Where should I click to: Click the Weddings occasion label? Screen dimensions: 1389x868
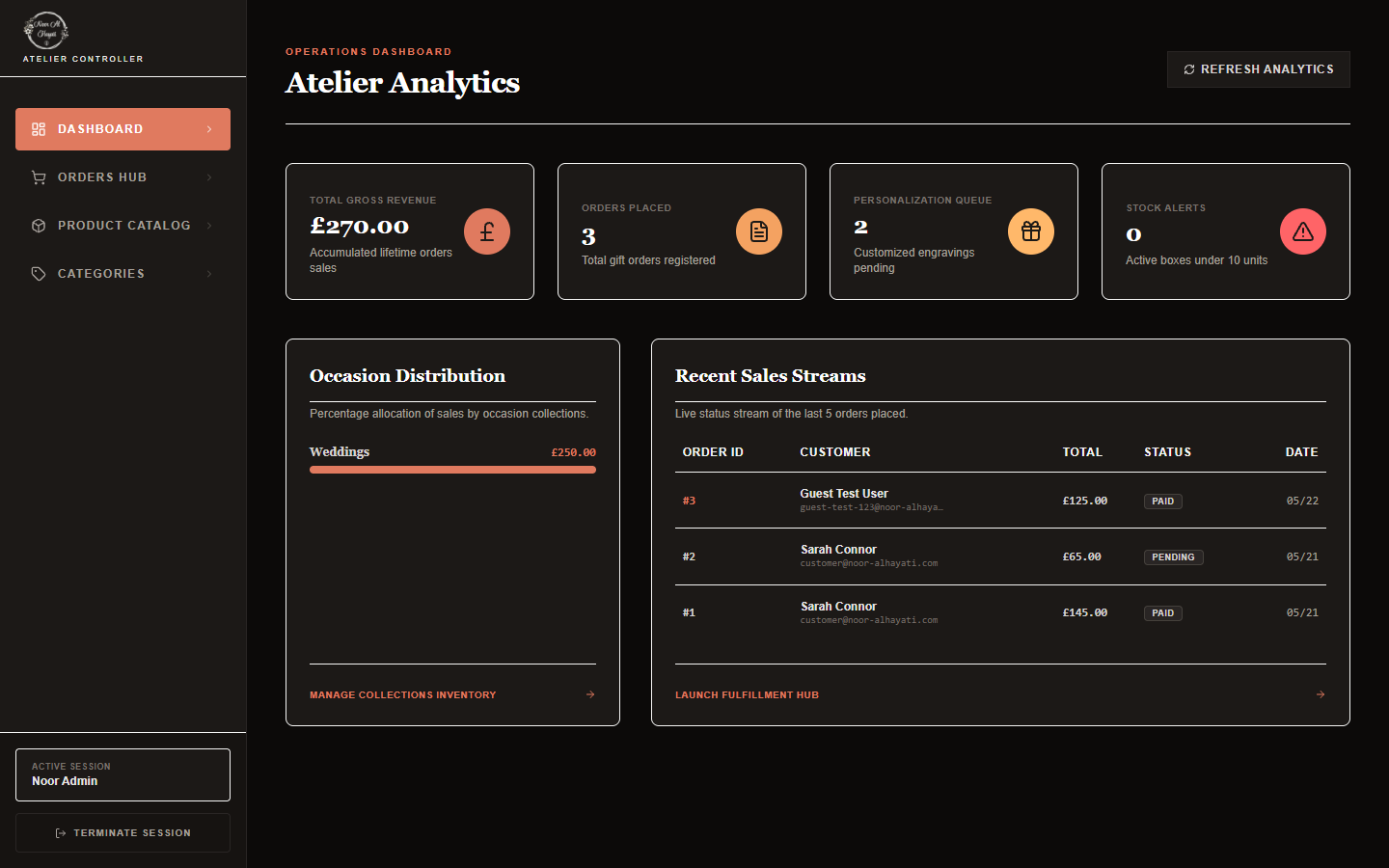[x=340, y=451]
